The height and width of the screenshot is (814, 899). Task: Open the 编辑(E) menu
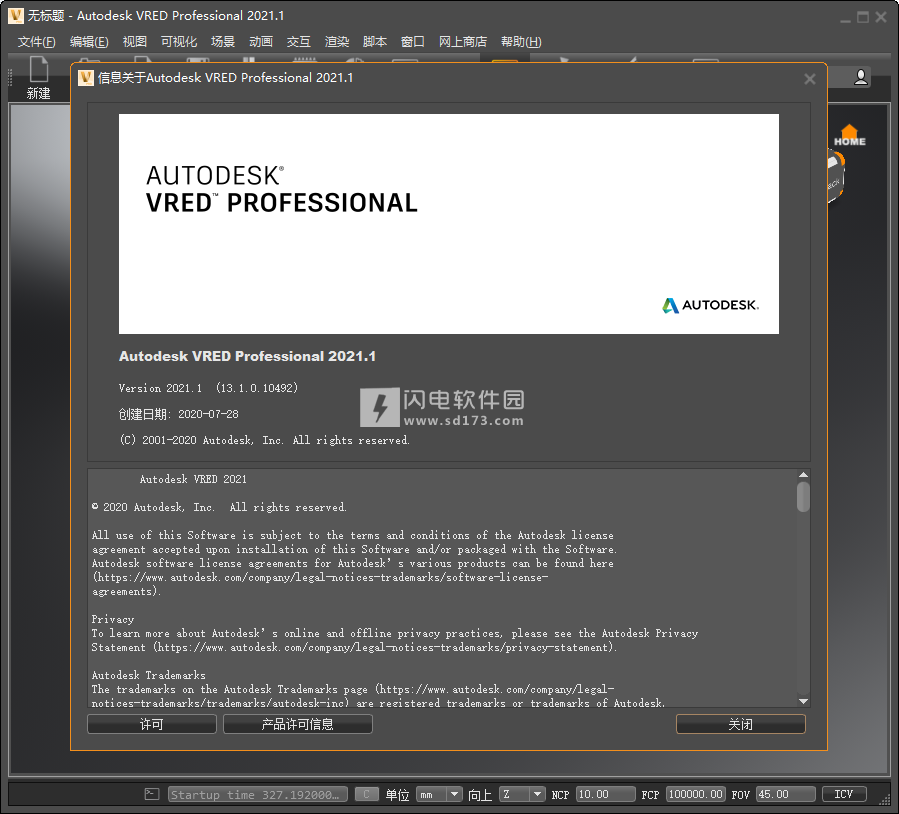tap(89, 42)
